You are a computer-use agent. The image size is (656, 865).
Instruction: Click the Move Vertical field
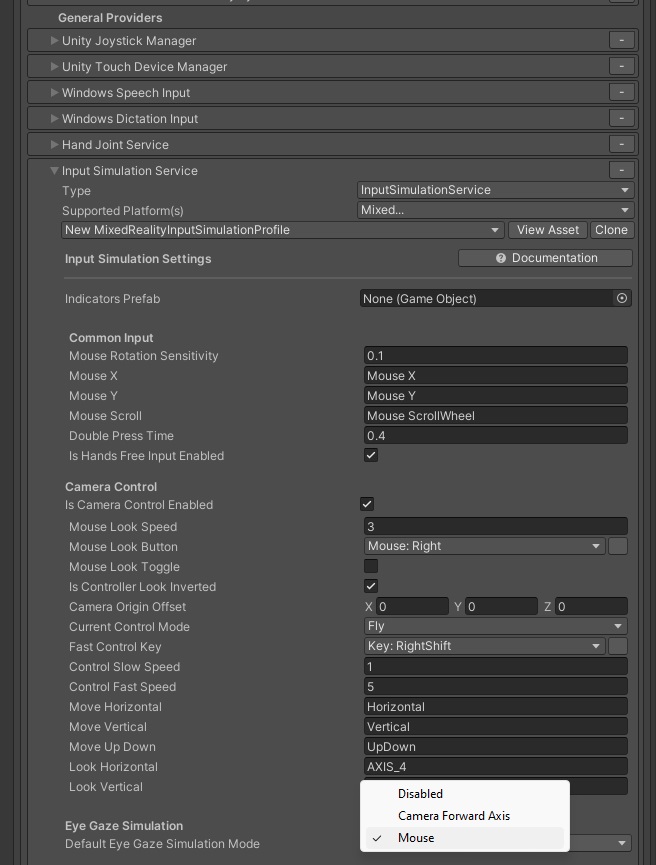(495, 726)
